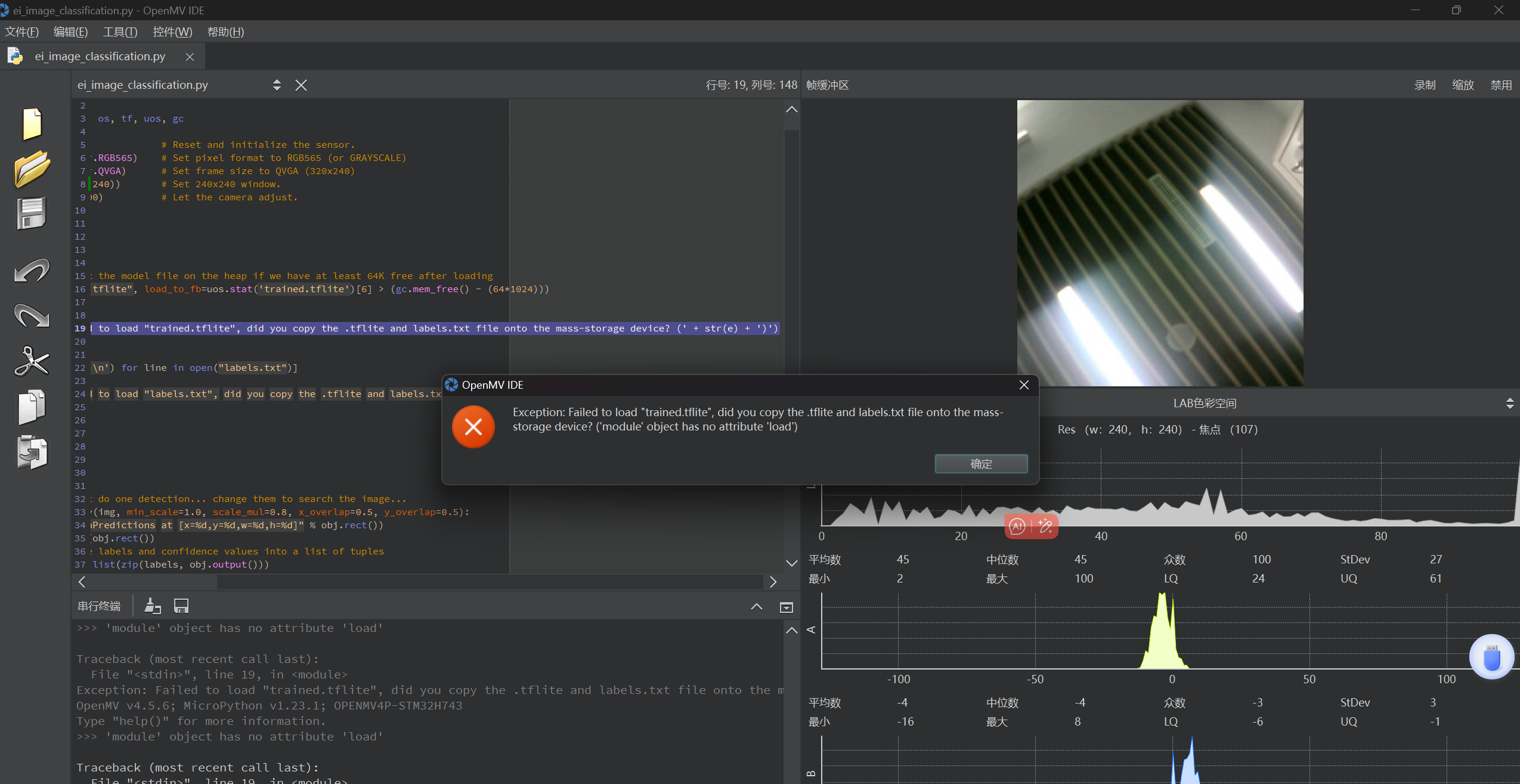Click the camera frame buffer preview image
Viewport: 1520px width, 784px height.
pos(1160,243)
